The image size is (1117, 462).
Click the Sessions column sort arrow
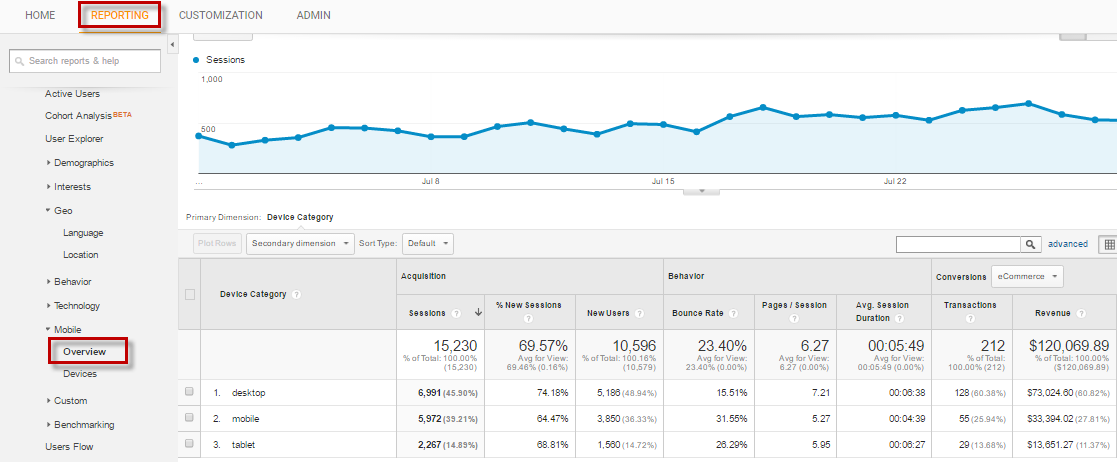(477, 313)
